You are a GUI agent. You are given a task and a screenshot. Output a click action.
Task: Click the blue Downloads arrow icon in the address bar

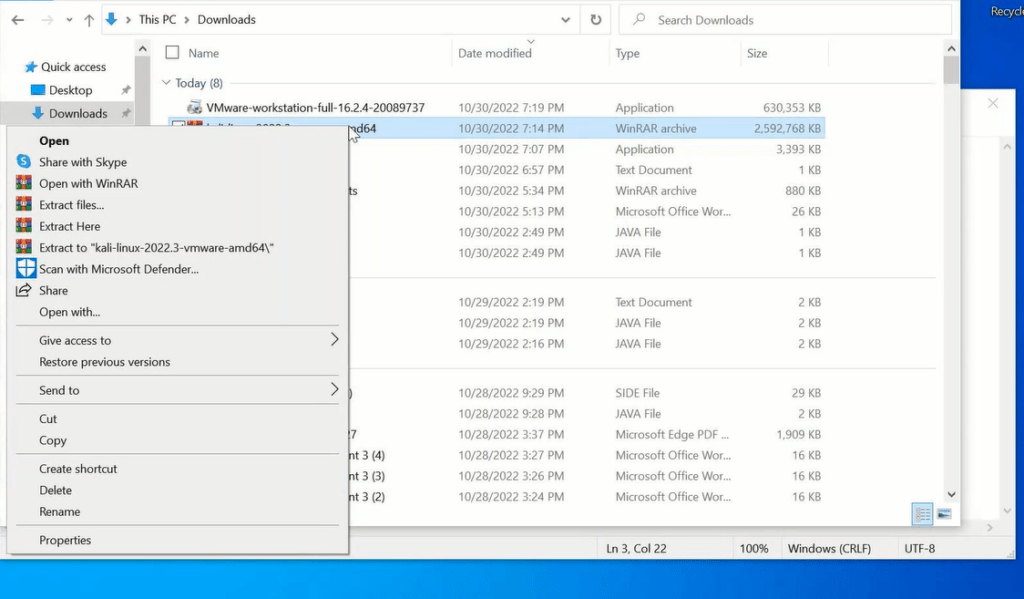click(x=112, y=20)
